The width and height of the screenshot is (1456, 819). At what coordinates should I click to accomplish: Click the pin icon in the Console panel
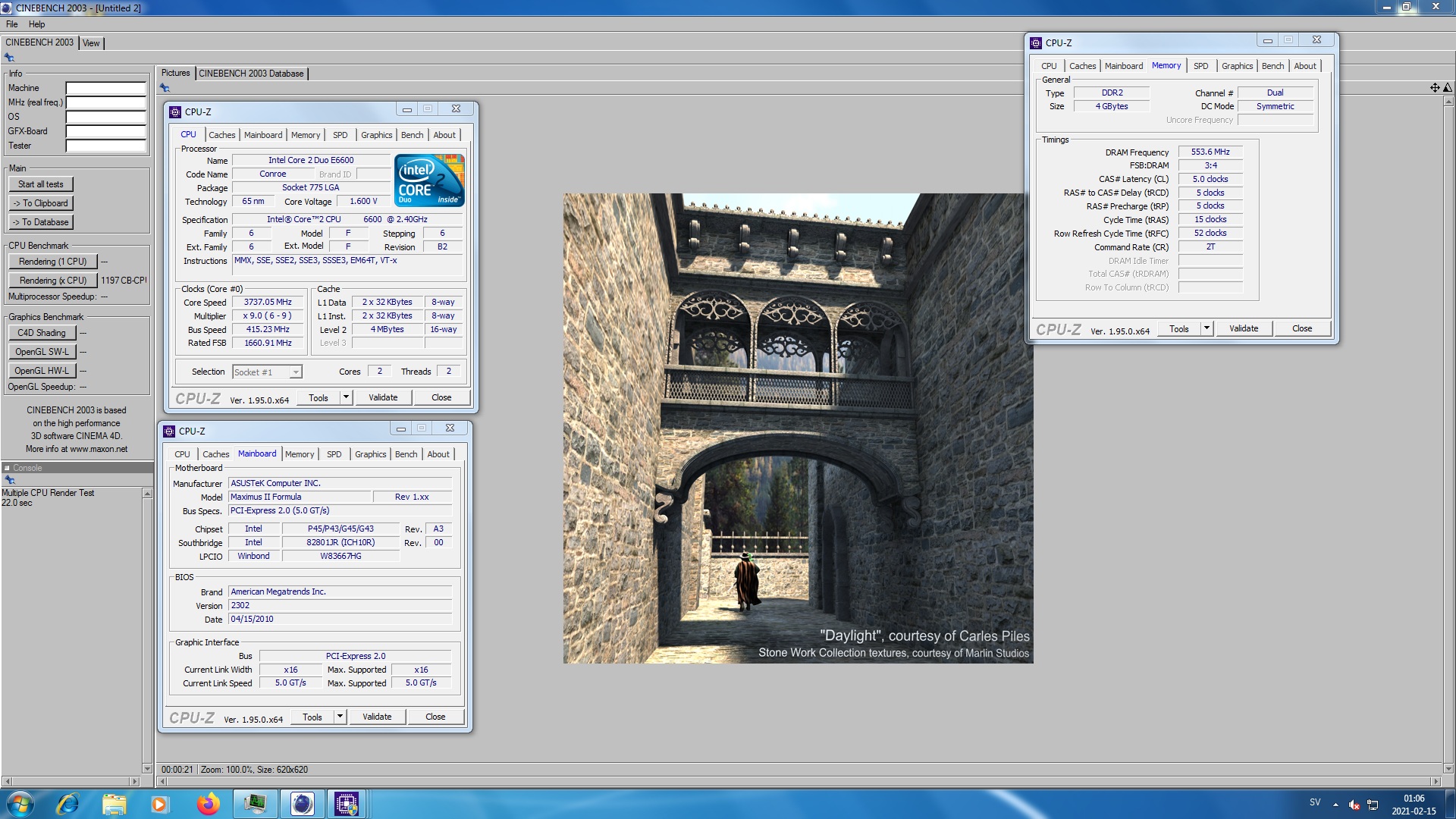[10, 480]
